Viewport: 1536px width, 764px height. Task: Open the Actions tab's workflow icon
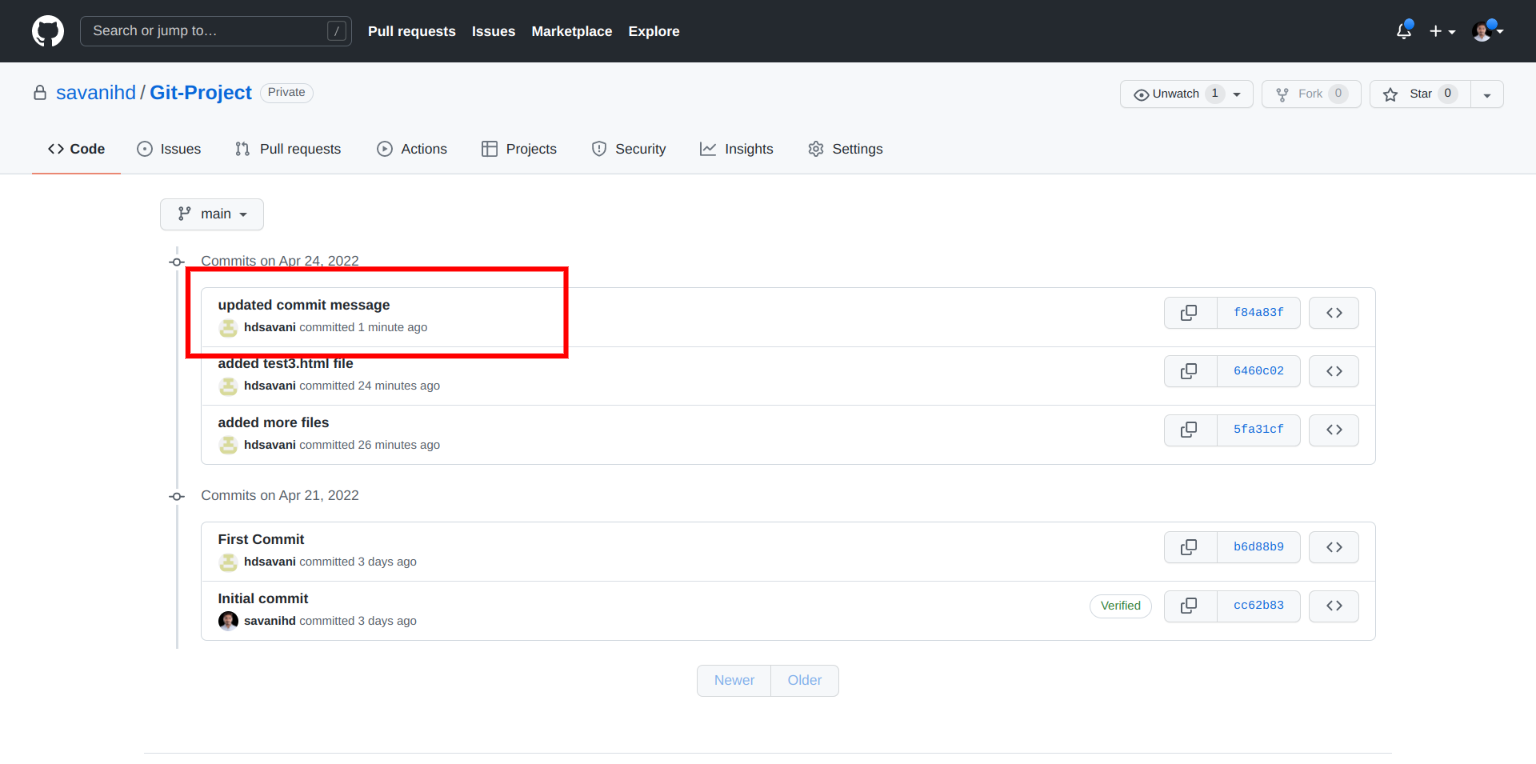click(x=384, y=148)
